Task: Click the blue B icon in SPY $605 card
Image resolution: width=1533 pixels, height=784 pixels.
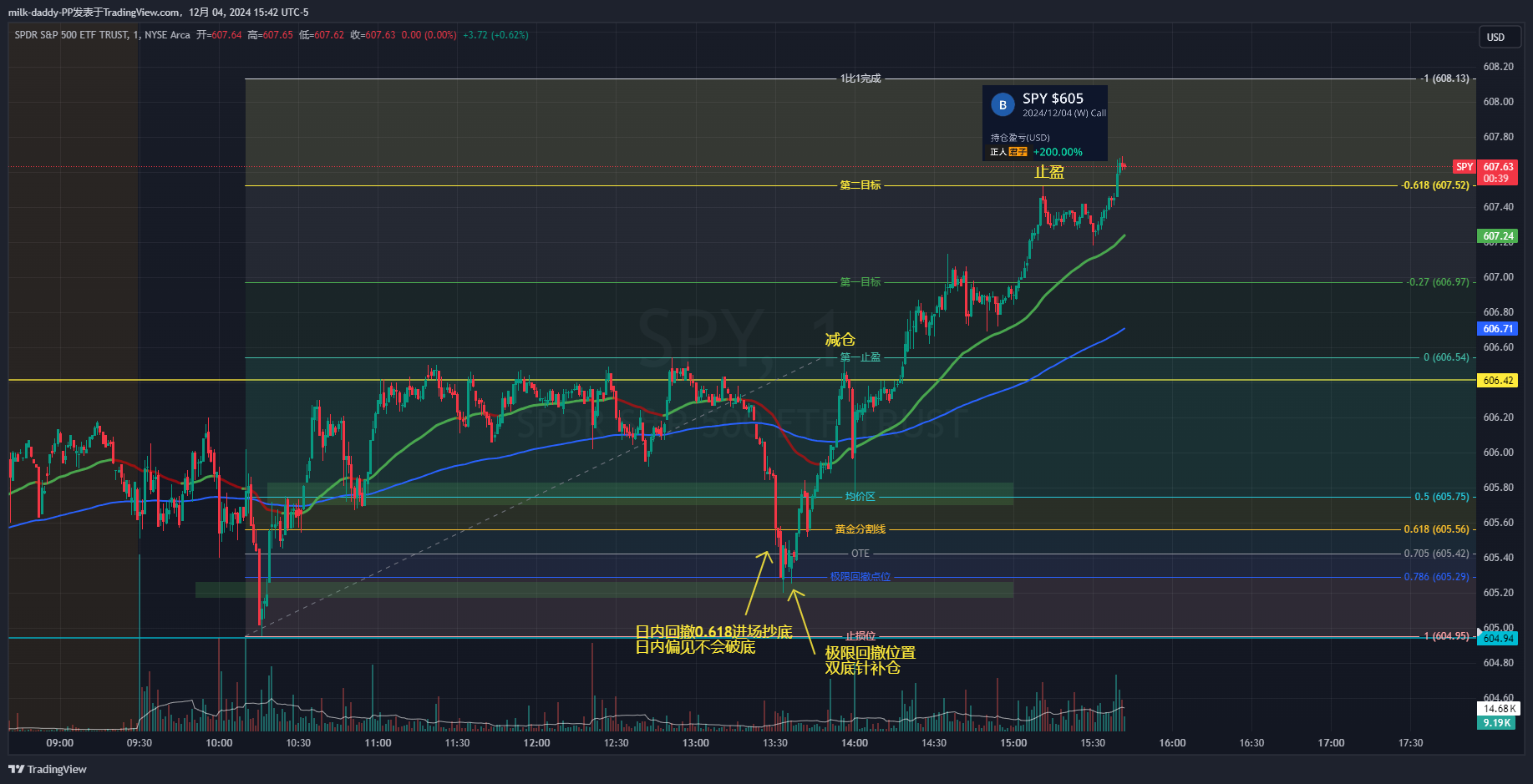Action: (x=1003, y=105)
